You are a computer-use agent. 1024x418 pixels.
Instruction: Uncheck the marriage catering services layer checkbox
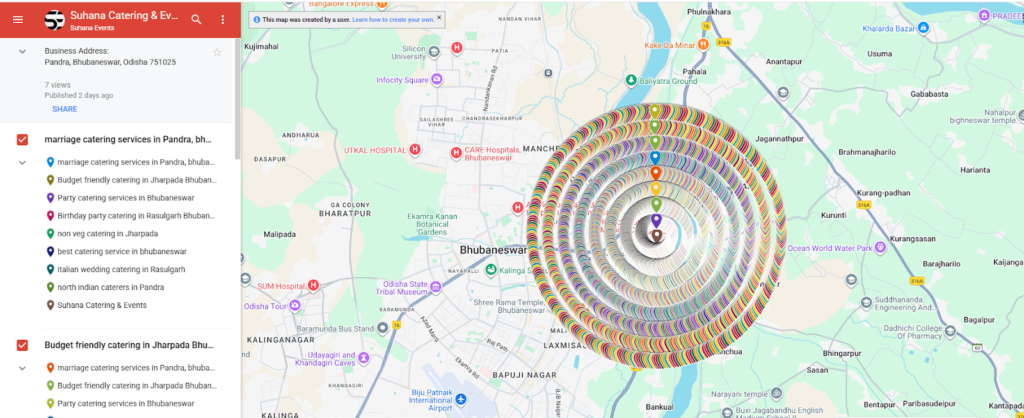pos(22,139)
